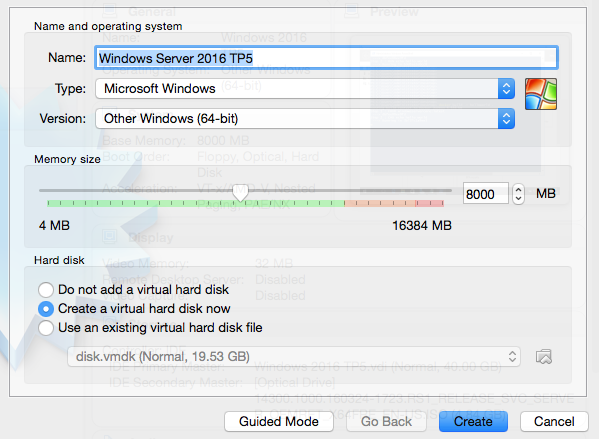This screenshot has height=439, width=599.
Task: Click the memory stepper up arrow
Action: click(x=518, y=189)
